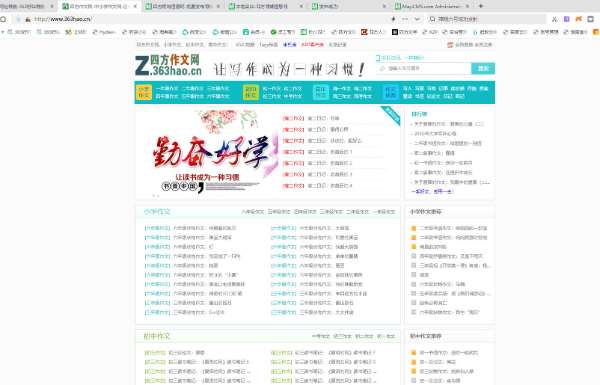Click the first orange rank icon under 小学作文推荐
Image resolution: width=600 pixels, height=385 pixels.
tap(414, 228)
